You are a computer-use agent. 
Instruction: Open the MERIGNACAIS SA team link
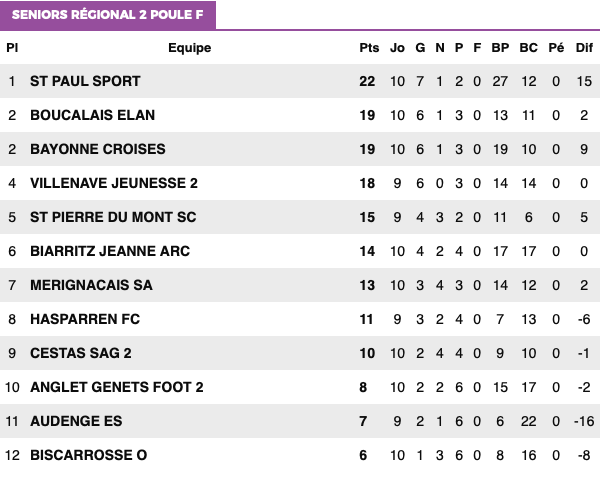coord(91,285)
